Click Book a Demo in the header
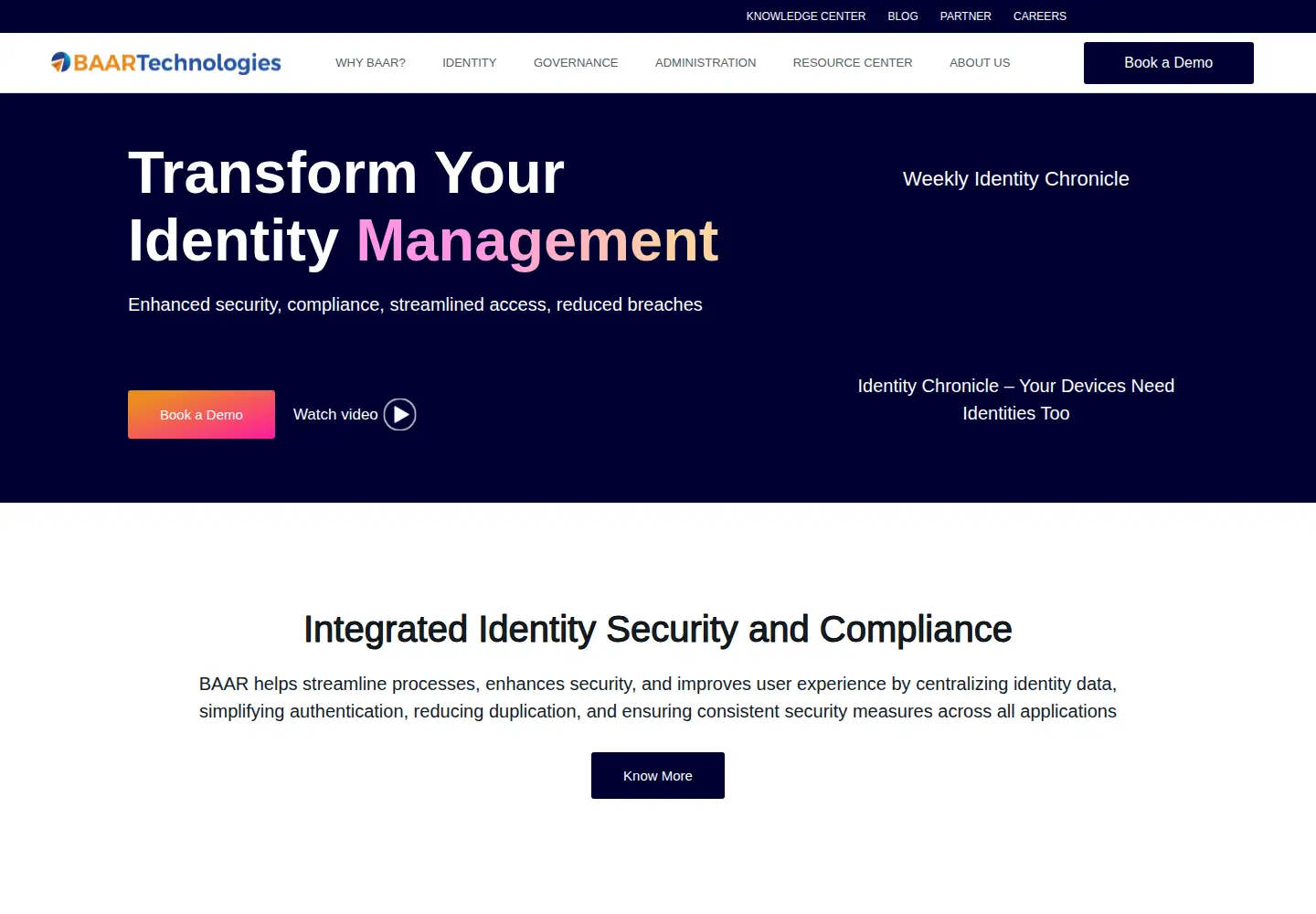Screen dimensions: 1316x914 [1169, 63]
